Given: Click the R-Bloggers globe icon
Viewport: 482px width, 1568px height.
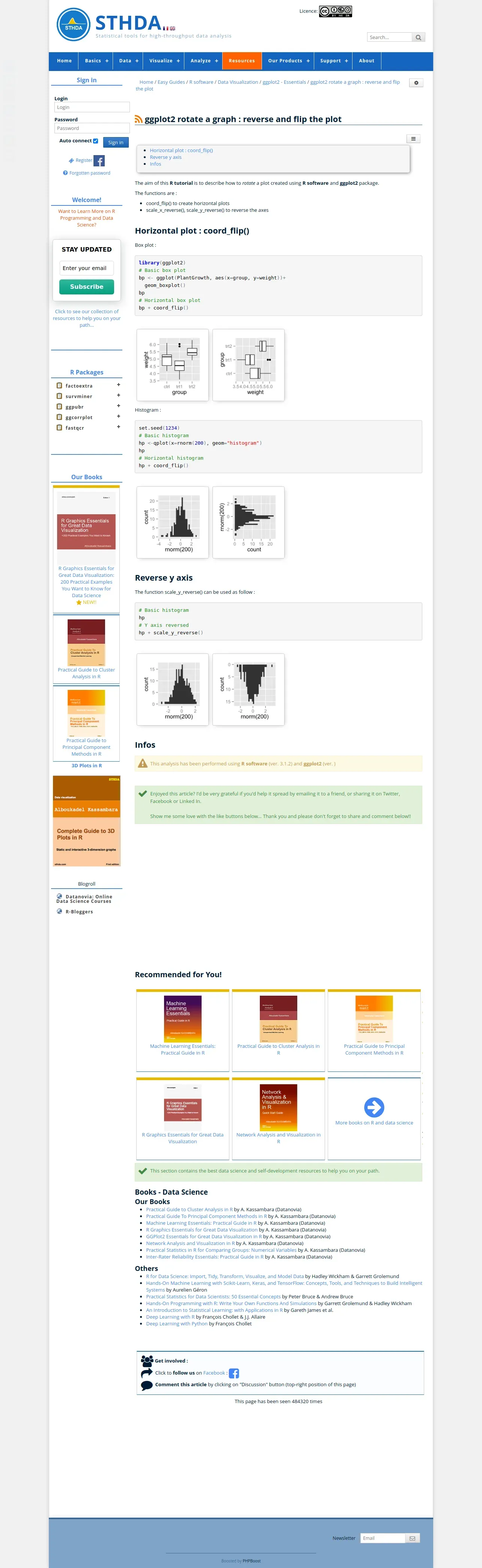Looking at the screenshot, I should 60,911.
